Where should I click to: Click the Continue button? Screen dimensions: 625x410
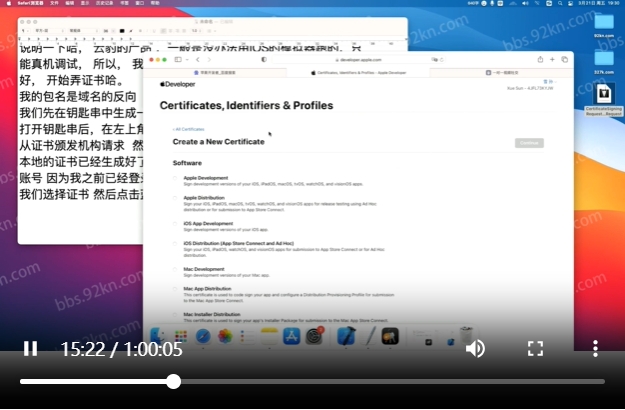click(529, 143)
